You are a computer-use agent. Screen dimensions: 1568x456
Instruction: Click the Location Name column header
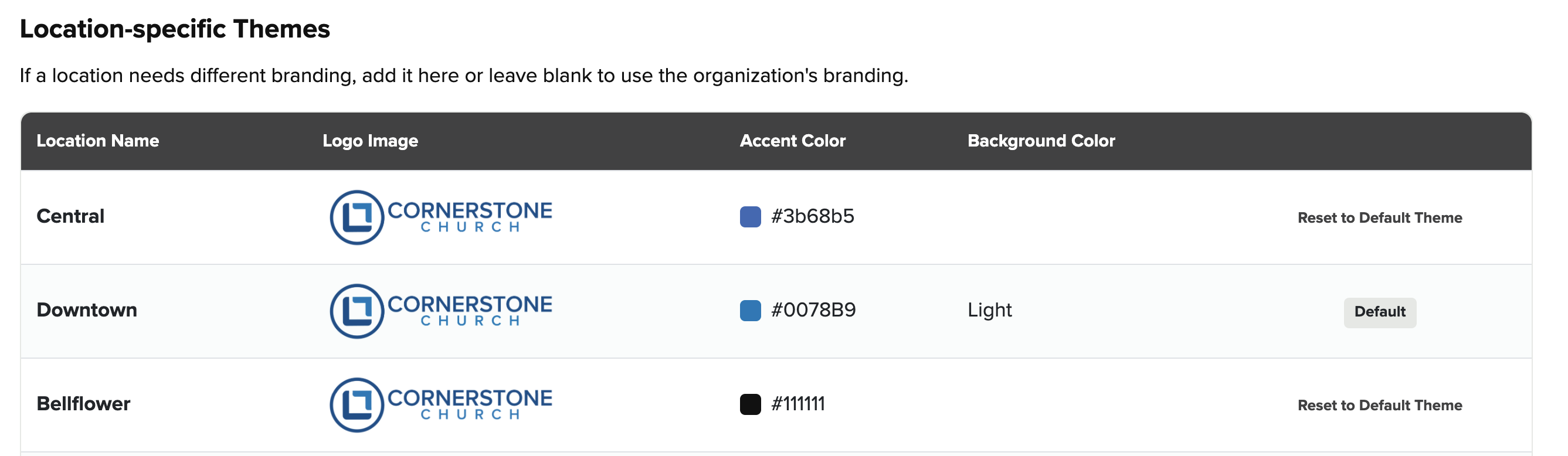click(97, 141)
